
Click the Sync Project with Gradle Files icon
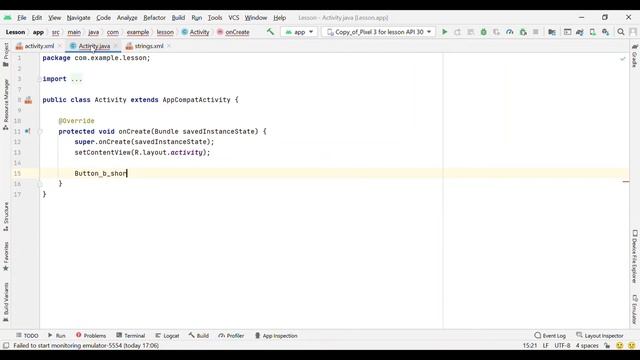pyautogui.click(x=580, y=32)
